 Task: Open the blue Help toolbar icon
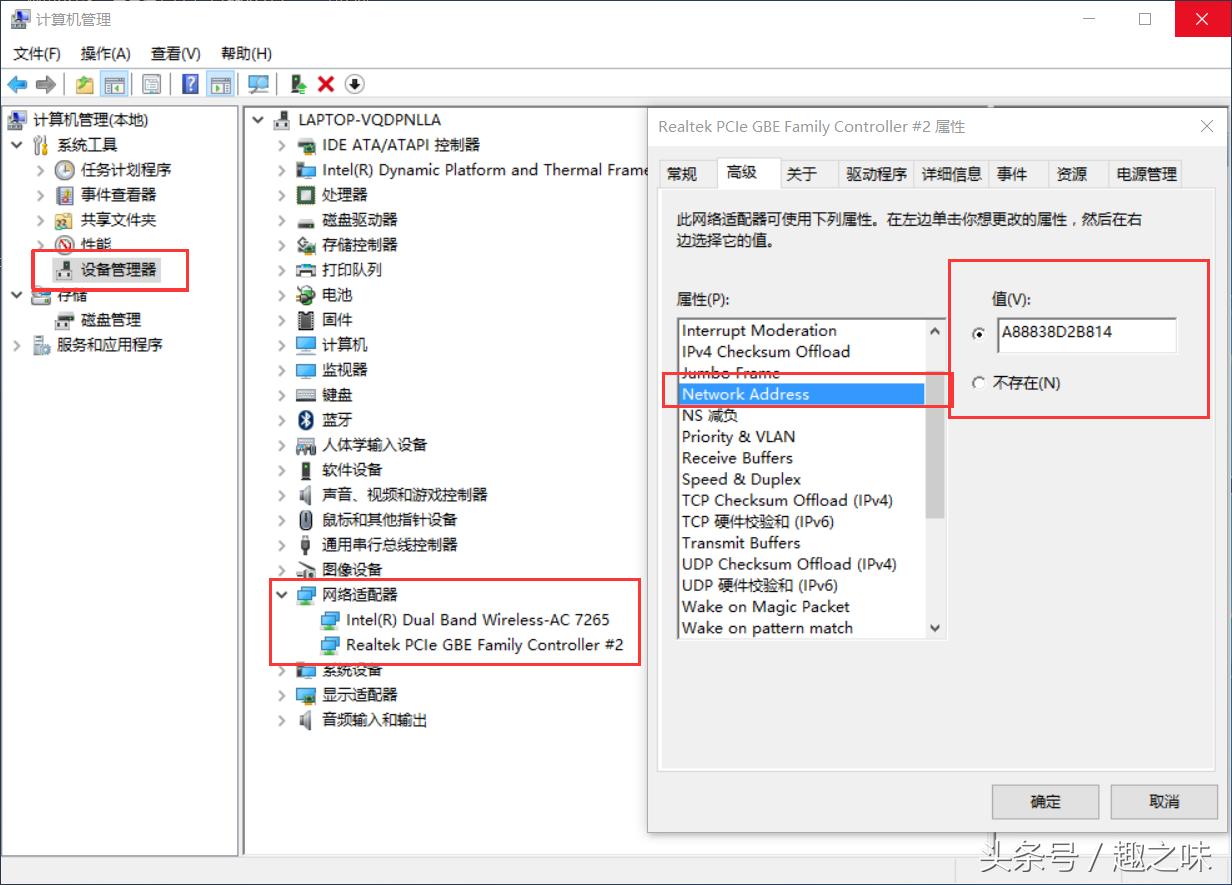click(190, 85)
